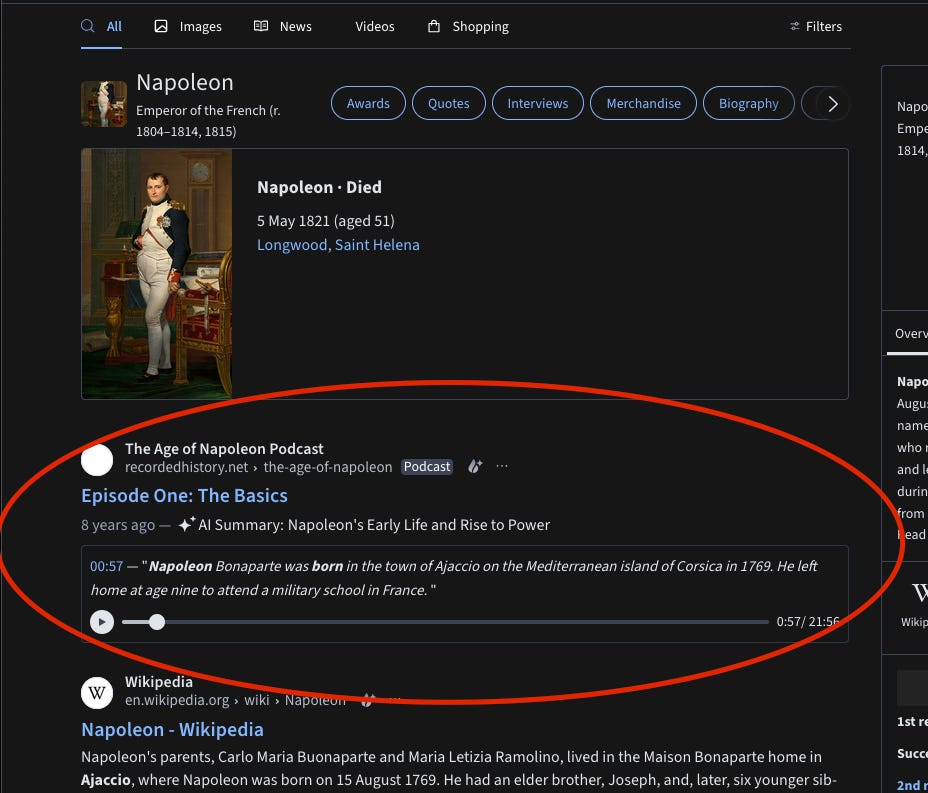Open the Shopping search tab
Screen dimensions: 928x793
pos(468,27)
